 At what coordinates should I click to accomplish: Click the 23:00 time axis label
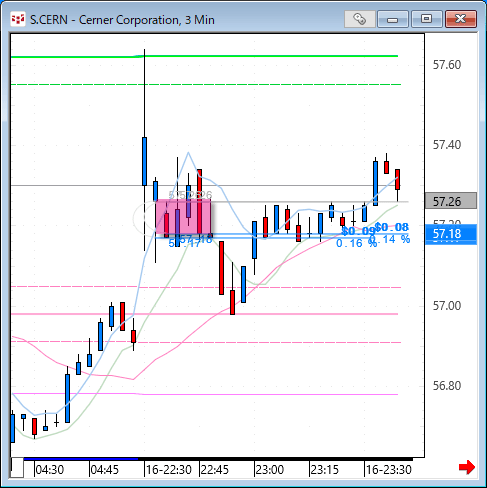click(270, 470)
